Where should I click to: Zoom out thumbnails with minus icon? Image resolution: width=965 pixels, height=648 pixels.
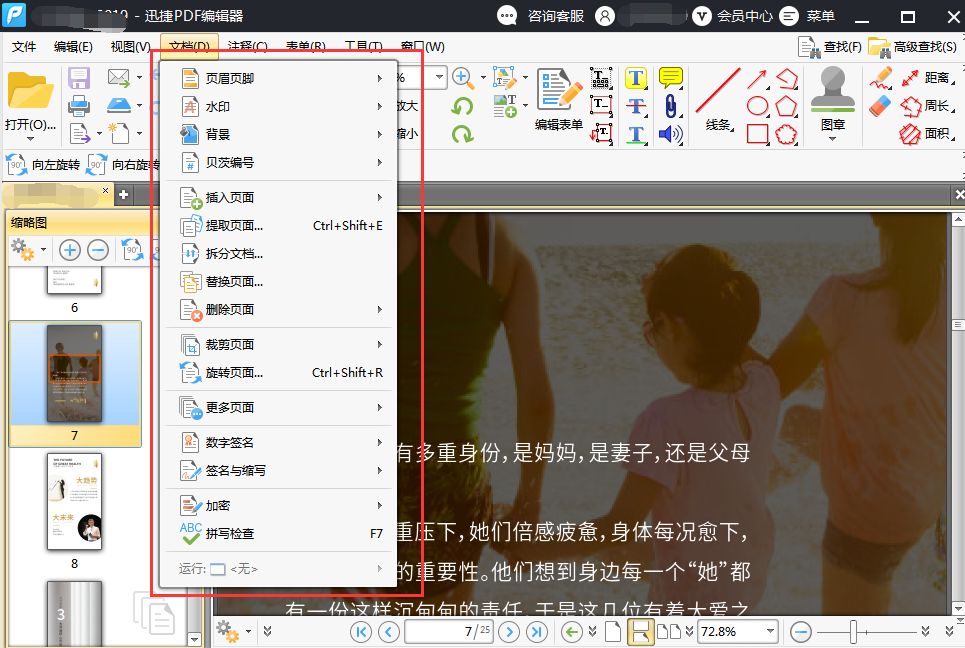(98, 250)
